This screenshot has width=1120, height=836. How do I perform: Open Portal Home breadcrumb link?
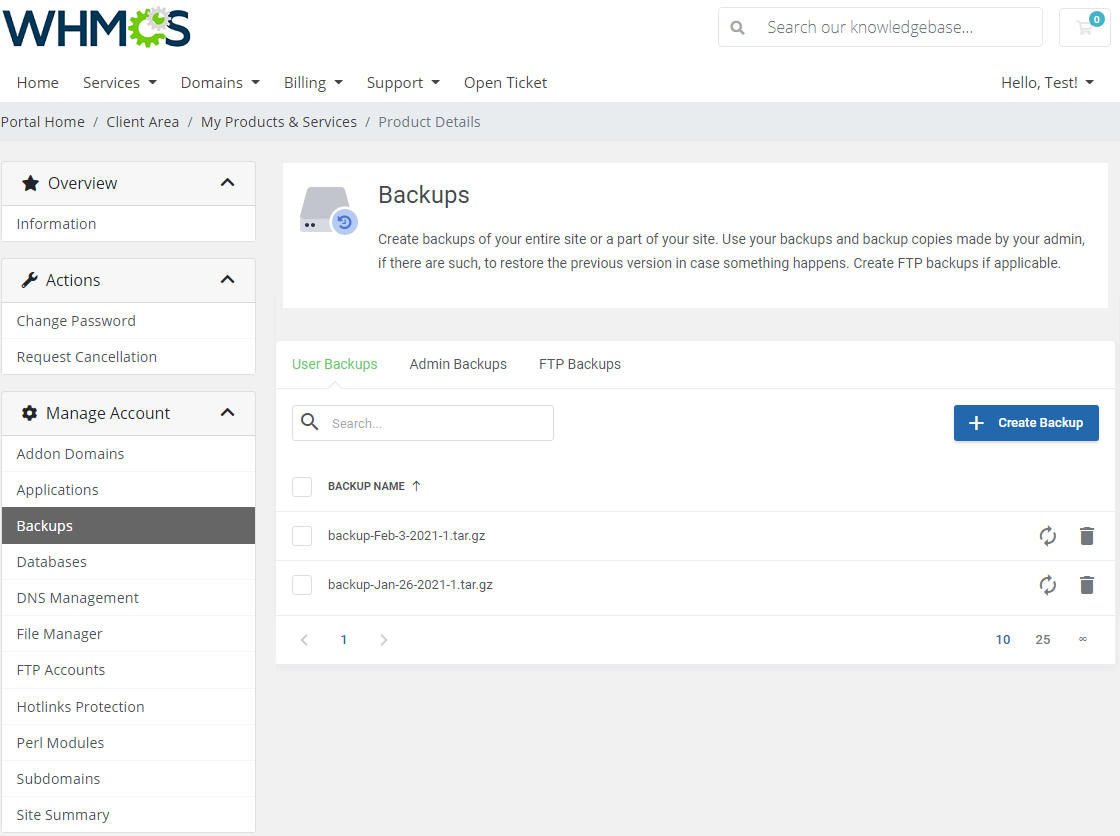tap(43, 122)
